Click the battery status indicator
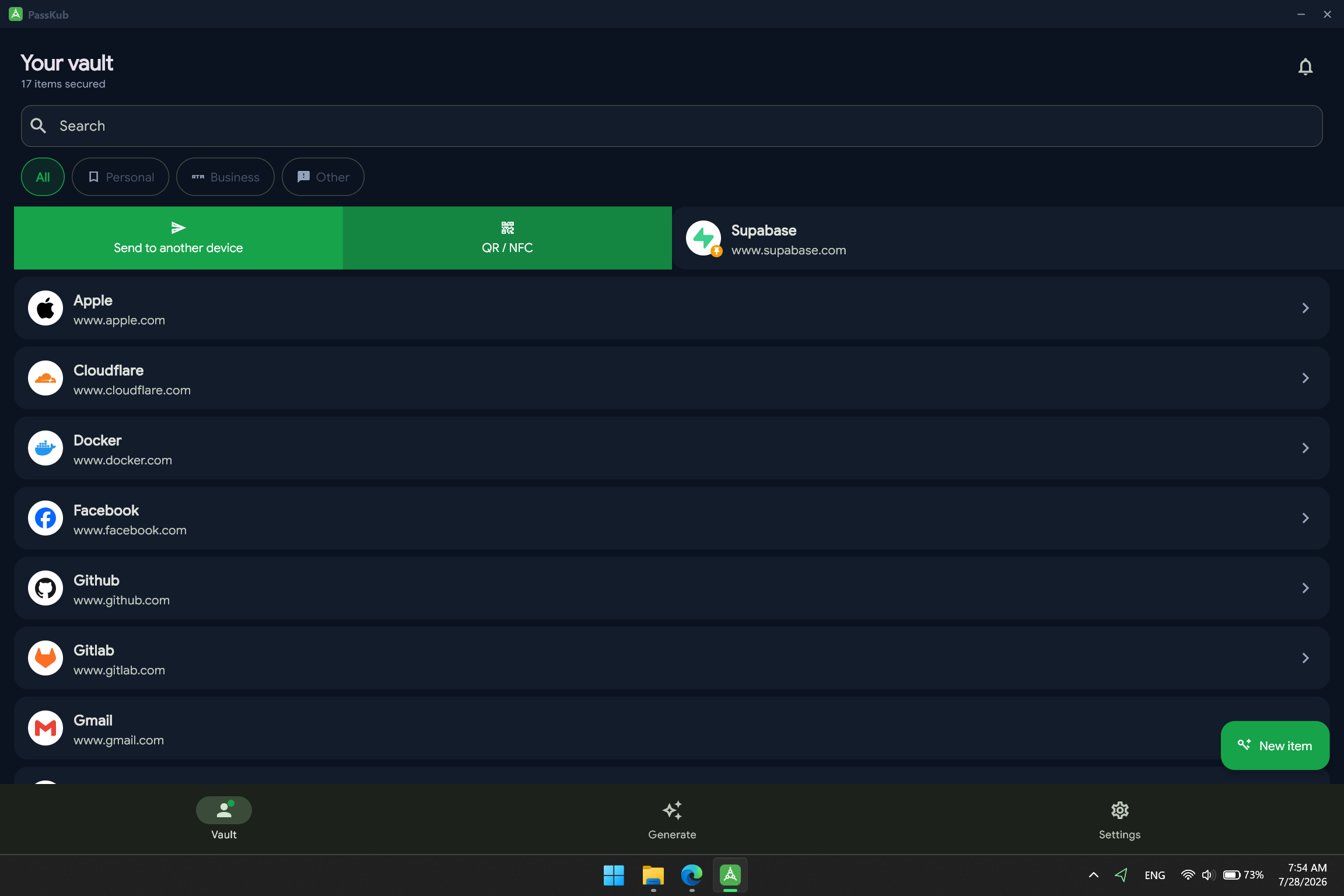Screen dimensions: 1344x896 (x=1243, y=875)
